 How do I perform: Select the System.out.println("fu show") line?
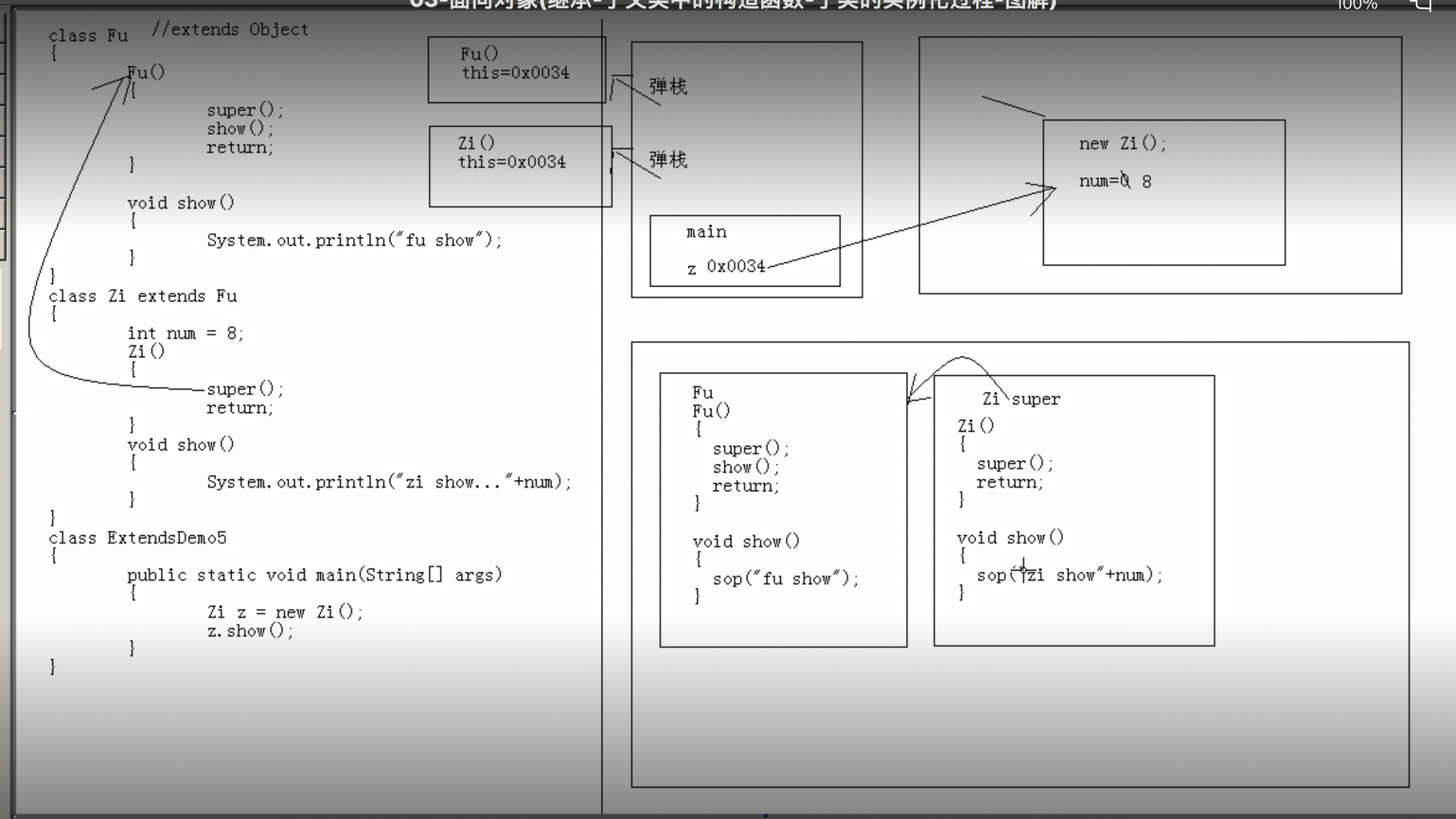[x=354, y=240]
